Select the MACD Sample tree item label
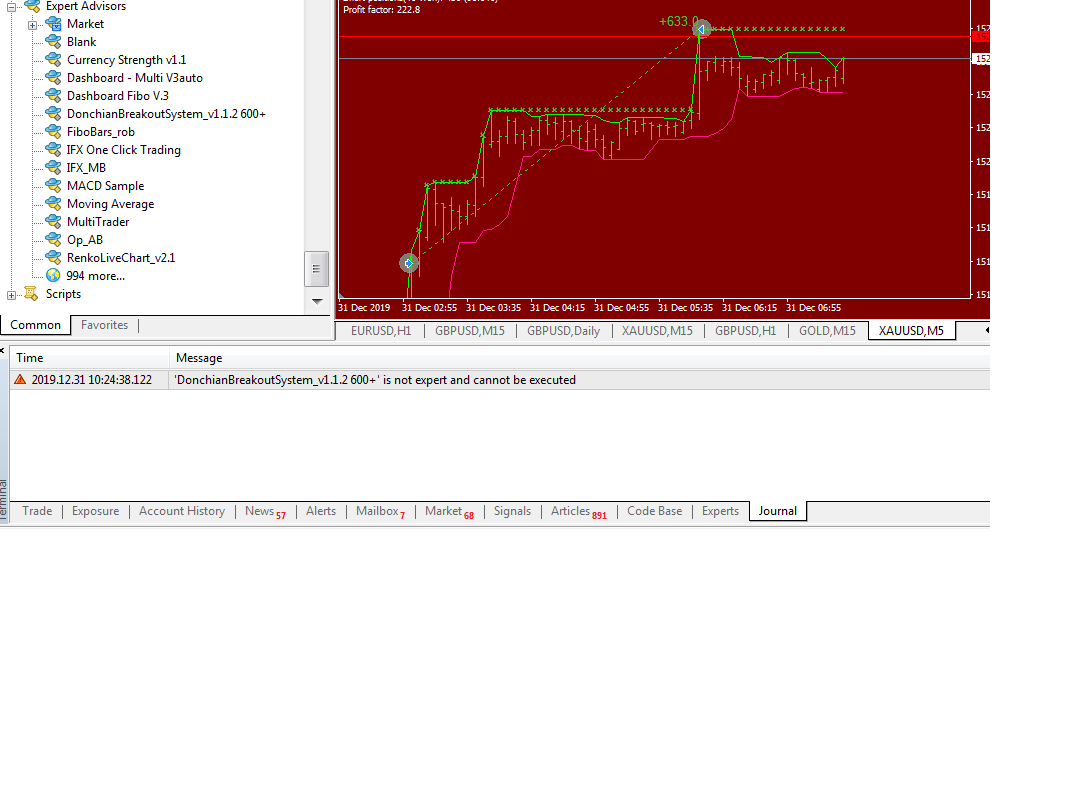This screenshot has width=1075, height=806. [106, 186]
